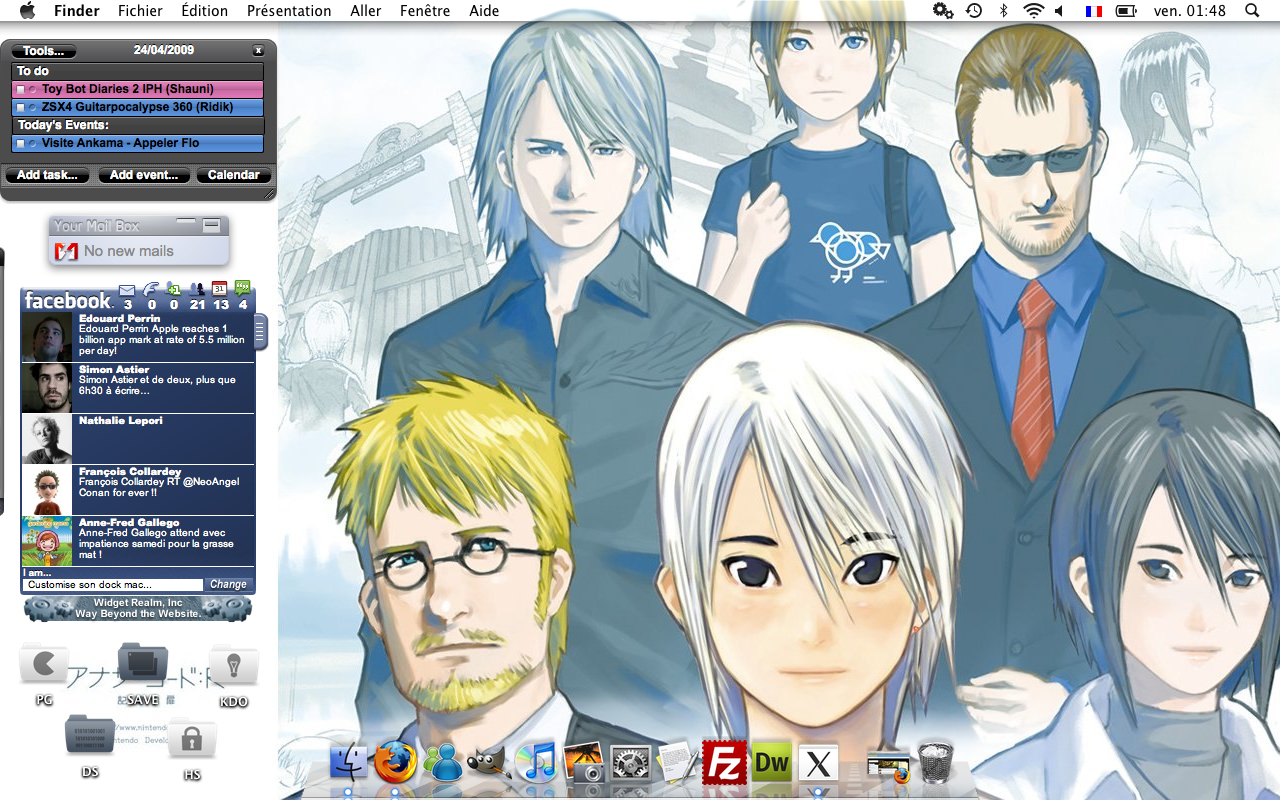Click the Gmail icon in mail widget

(x=67, y=251)
